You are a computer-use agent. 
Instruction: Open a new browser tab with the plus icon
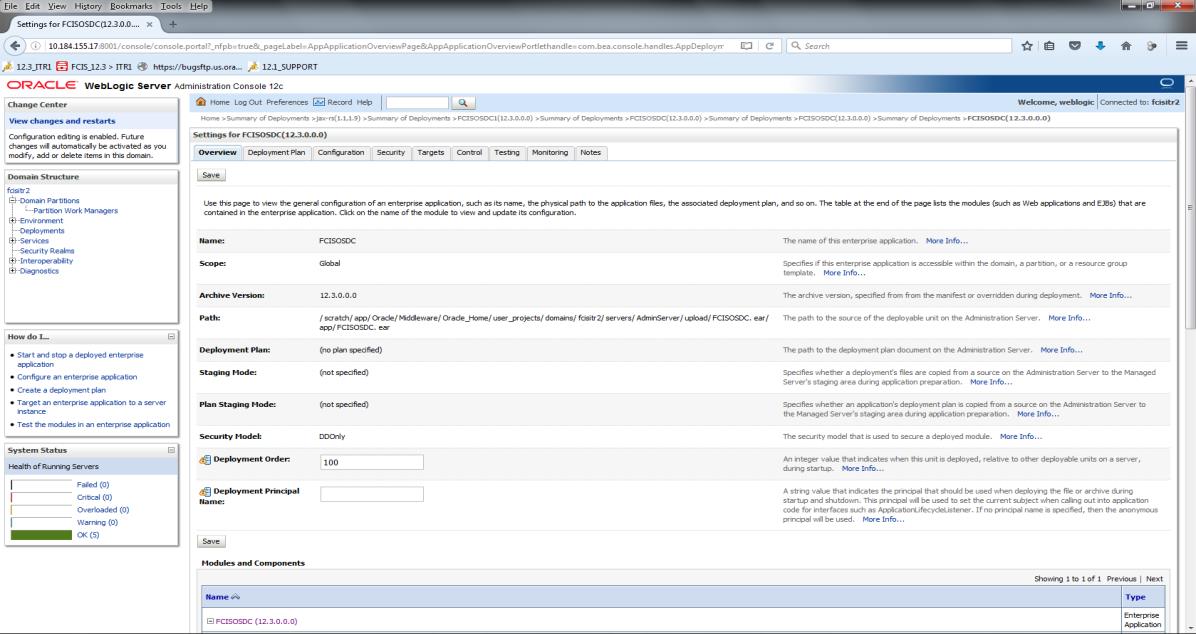[x=173, y=24]
